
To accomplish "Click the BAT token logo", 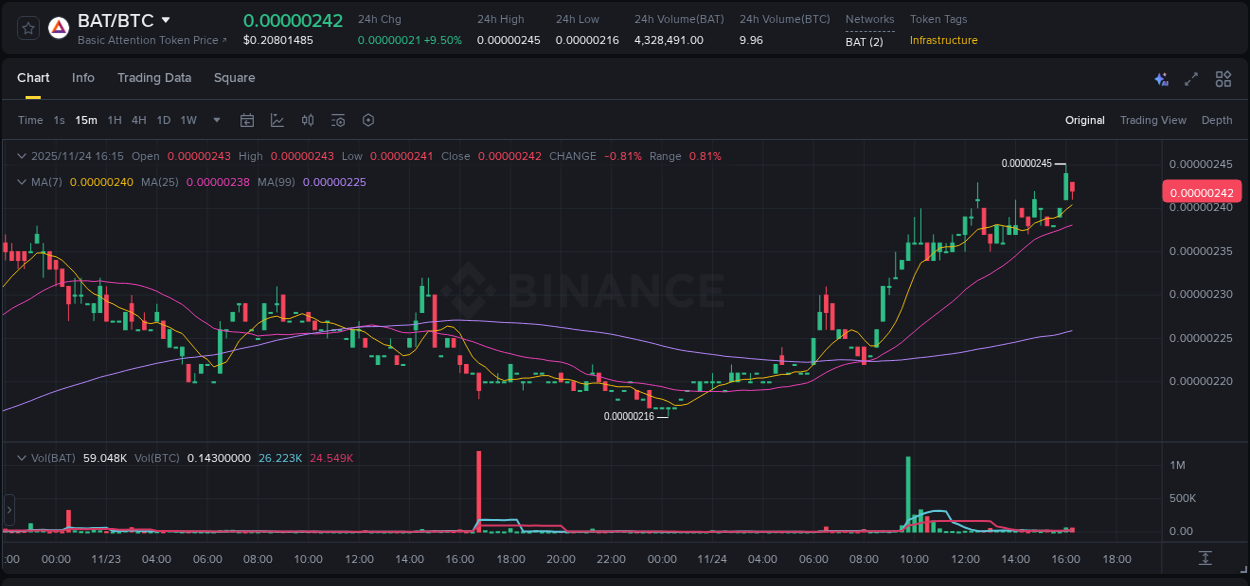I will pos(59,26).
